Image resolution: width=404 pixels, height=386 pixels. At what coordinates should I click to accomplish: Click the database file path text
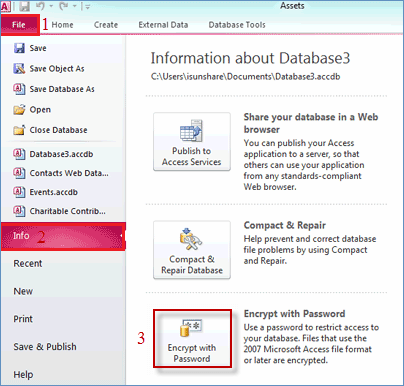(x=245, y=77)
